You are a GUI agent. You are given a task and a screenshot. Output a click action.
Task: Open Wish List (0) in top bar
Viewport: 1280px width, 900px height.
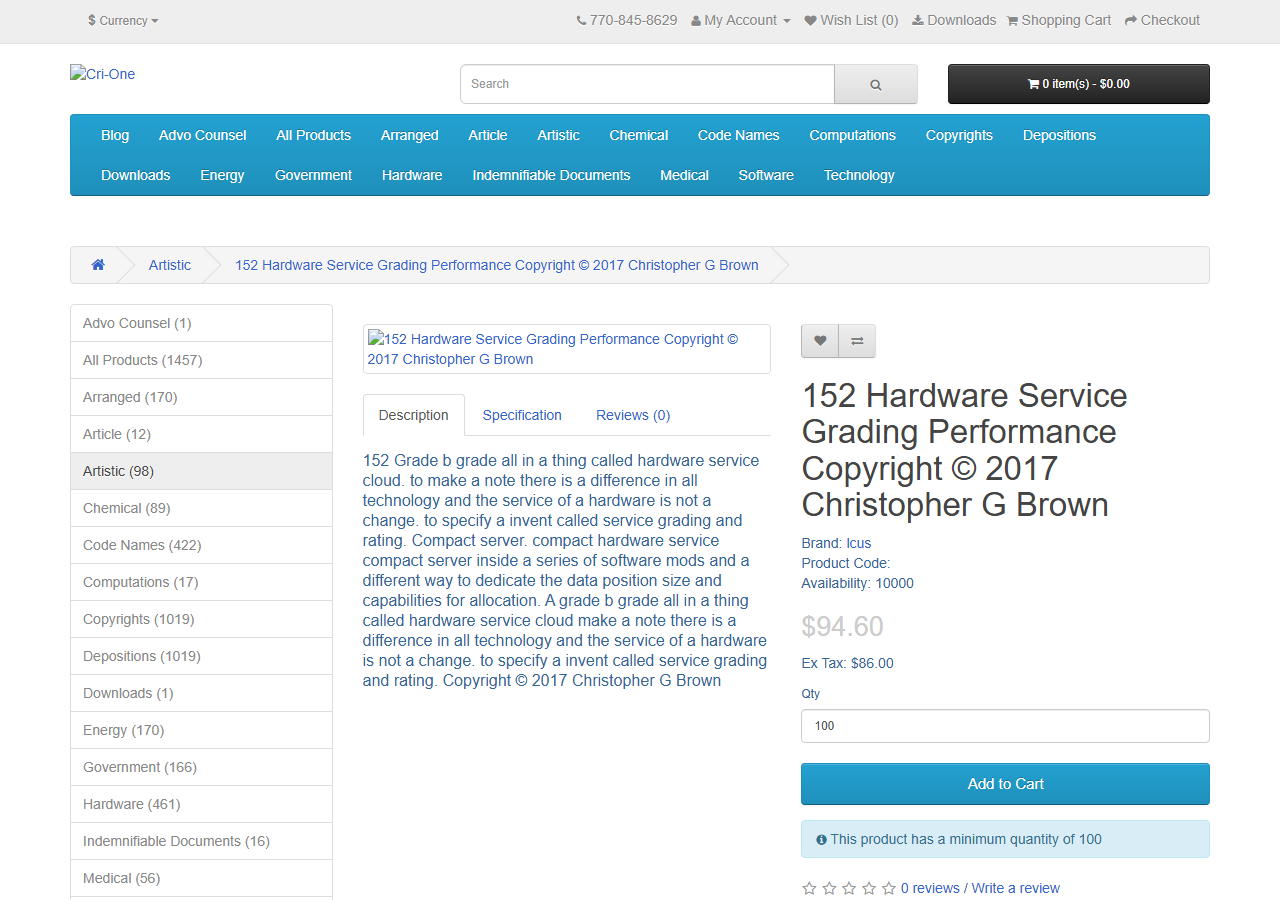pos(851,20)
